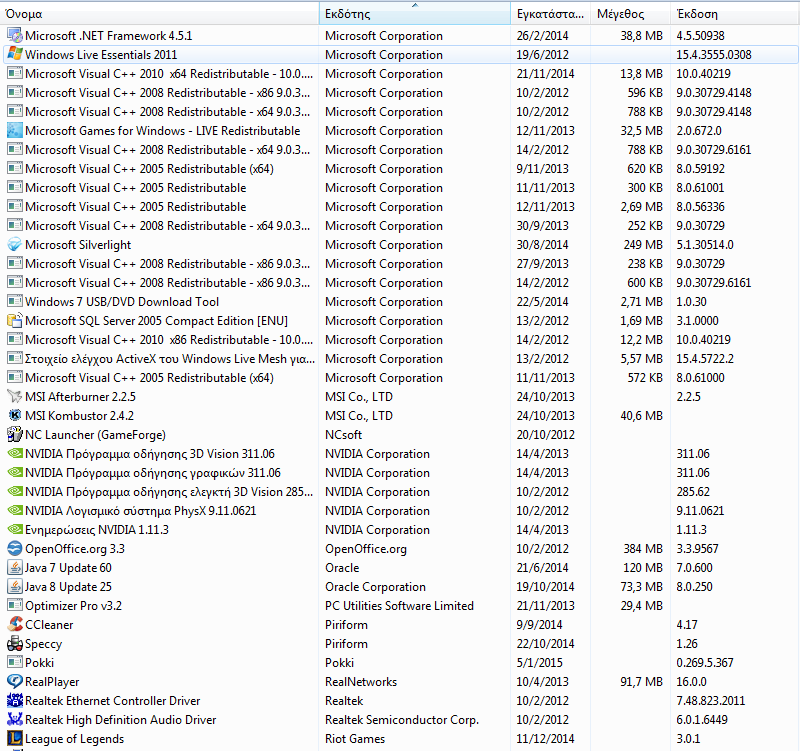Select the Windows Live Mesh ActiveX control entry
The height and width of the screenshot is (751, 800).
(401, 359)
